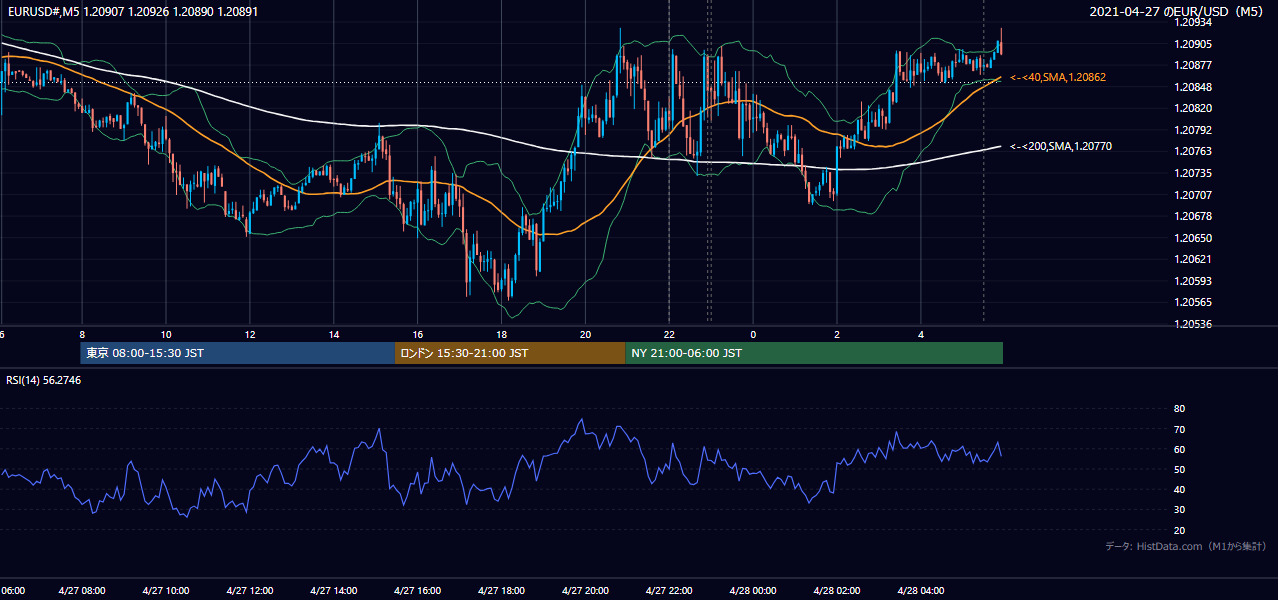
Task: Click the 70 level on the RSI scale
Action: [x=1179, y=429]
